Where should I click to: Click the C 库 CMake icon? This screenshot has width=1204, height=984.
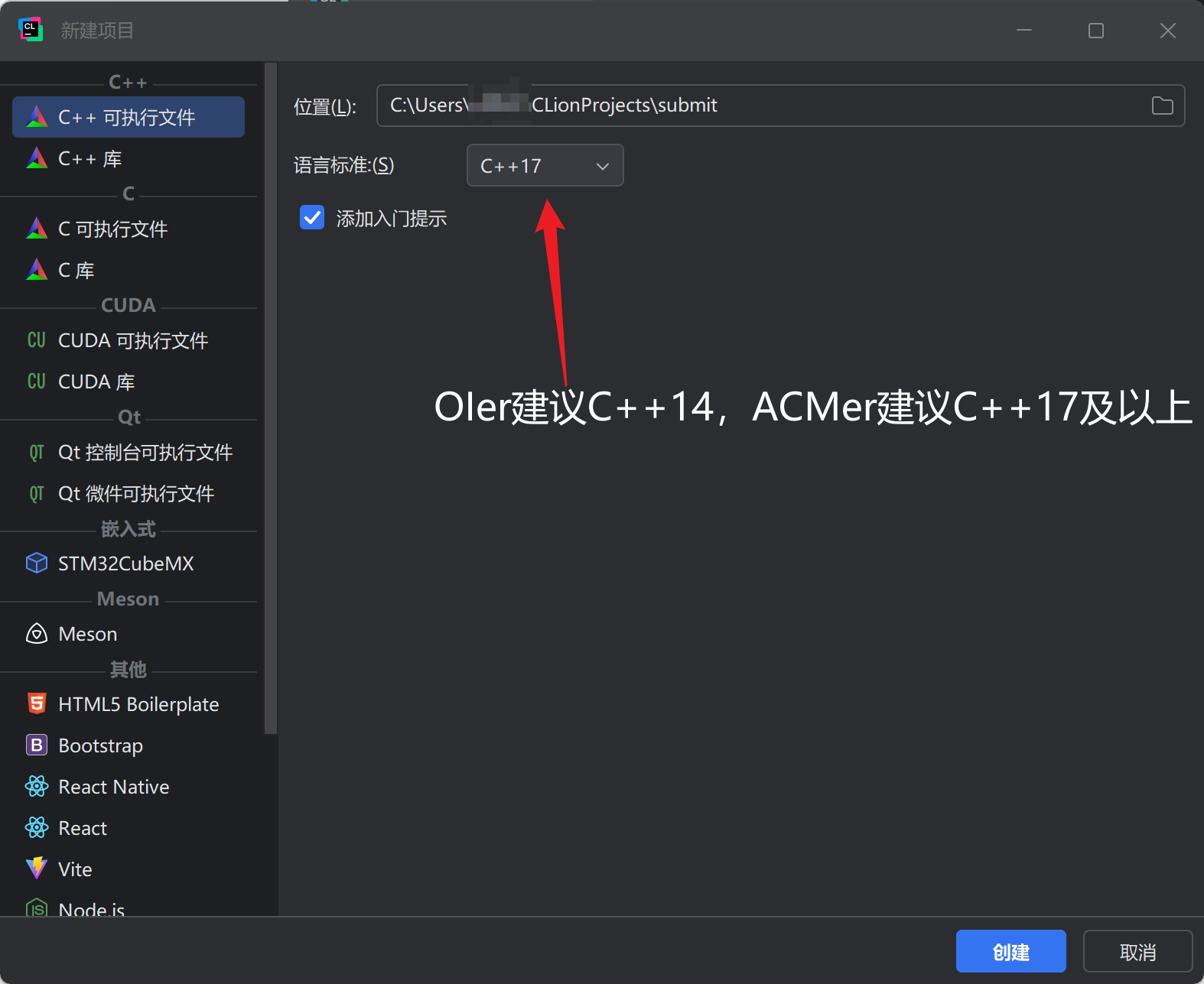[37, 270]
